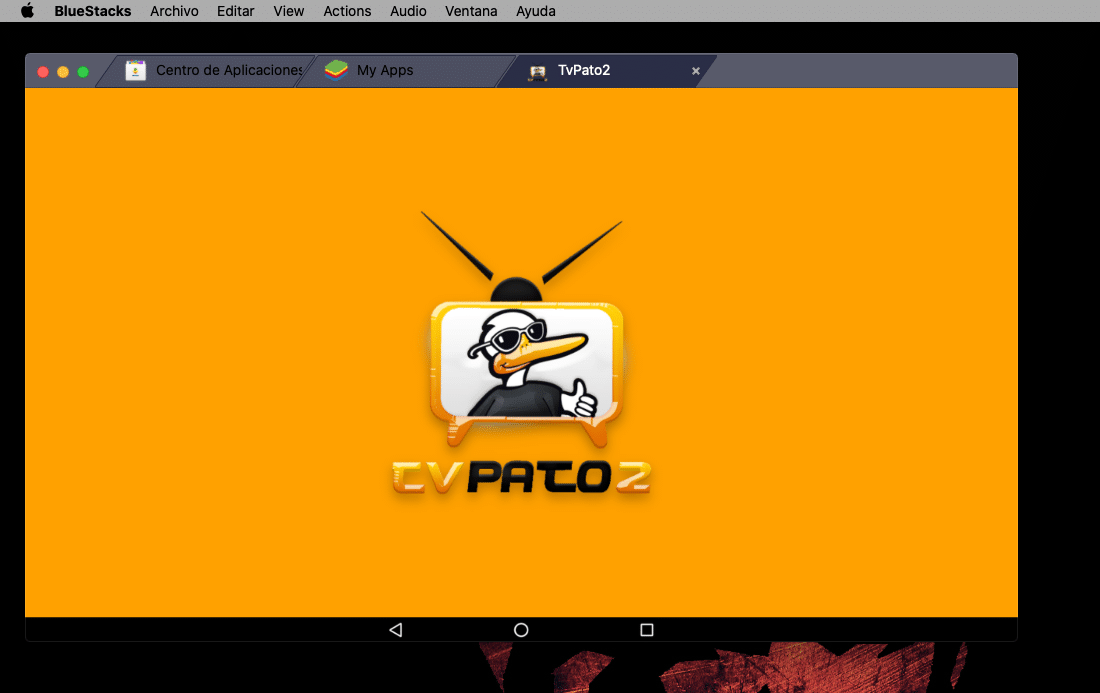Select the TvPato2 tab icon

tap(537, 71)
